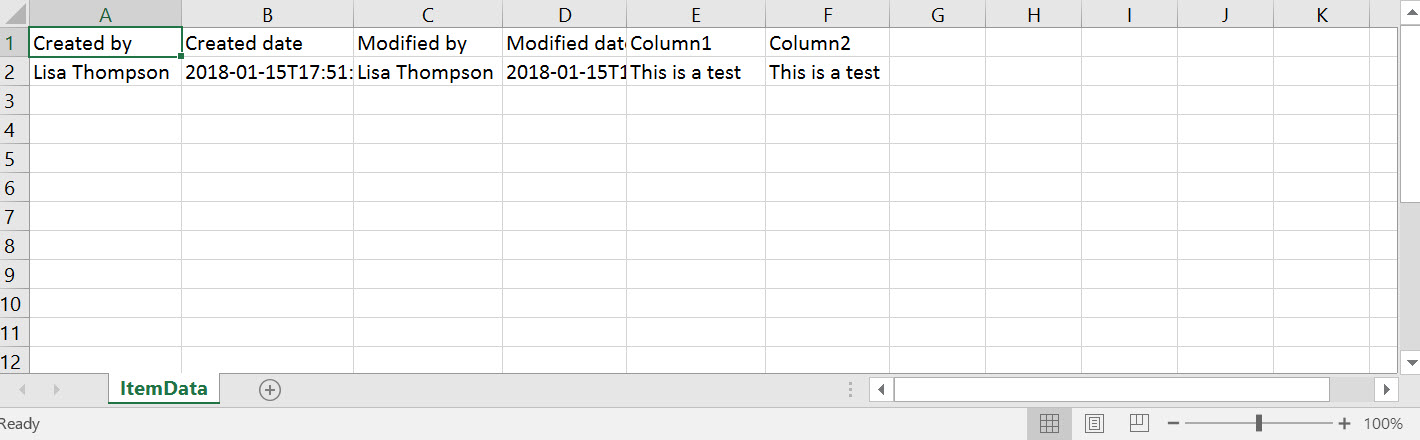Adjust the zoom slider handle

1258,424
